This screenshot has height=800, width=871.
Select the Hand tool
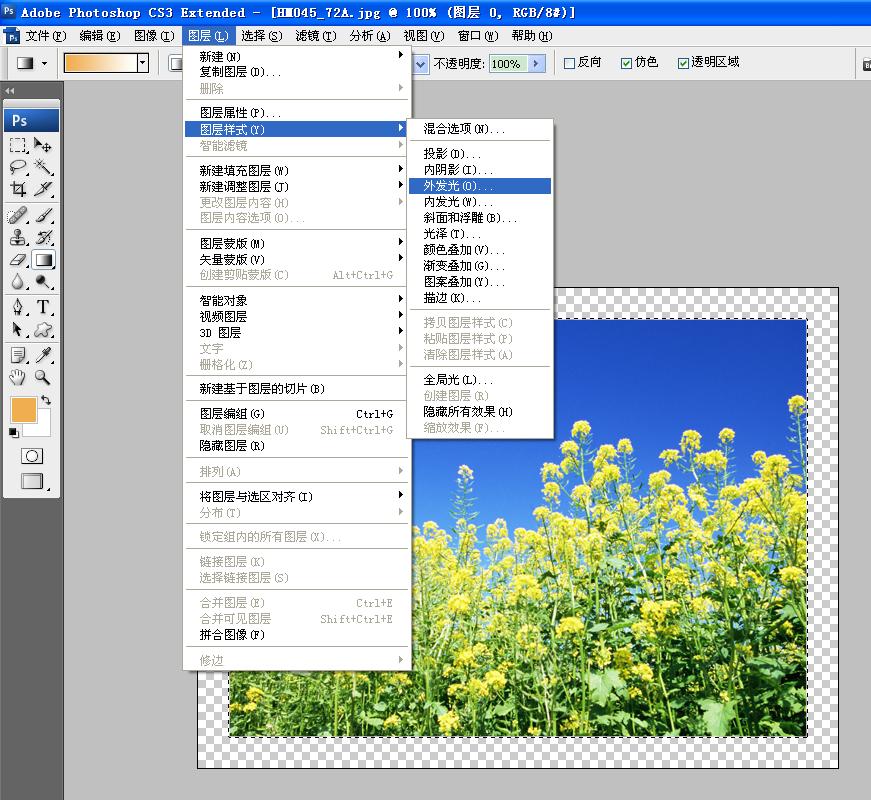[18, 377]
